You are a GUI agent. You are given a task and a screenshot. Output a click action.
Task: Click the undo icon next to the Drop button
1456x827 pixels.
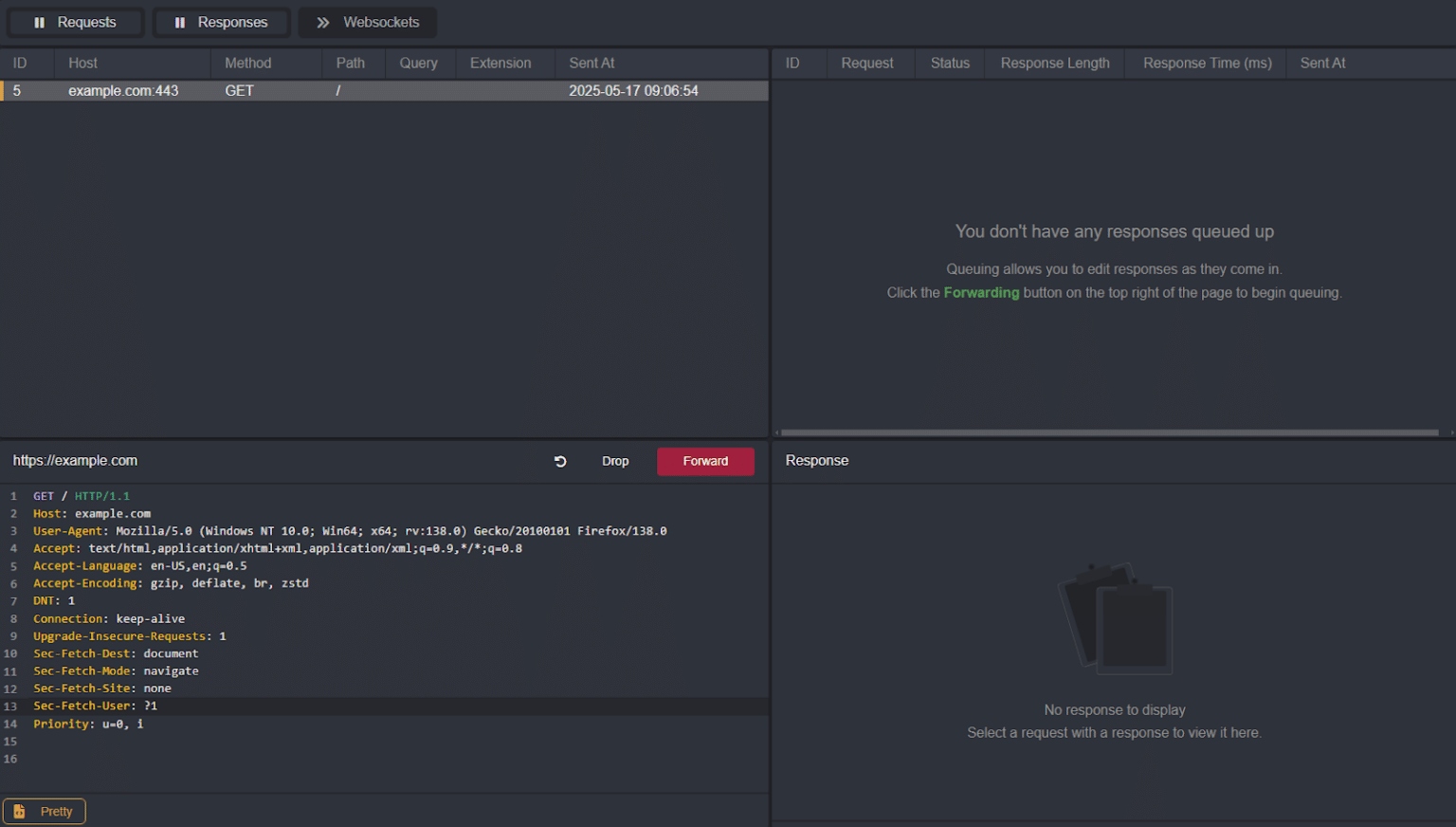tap(560, 461)
